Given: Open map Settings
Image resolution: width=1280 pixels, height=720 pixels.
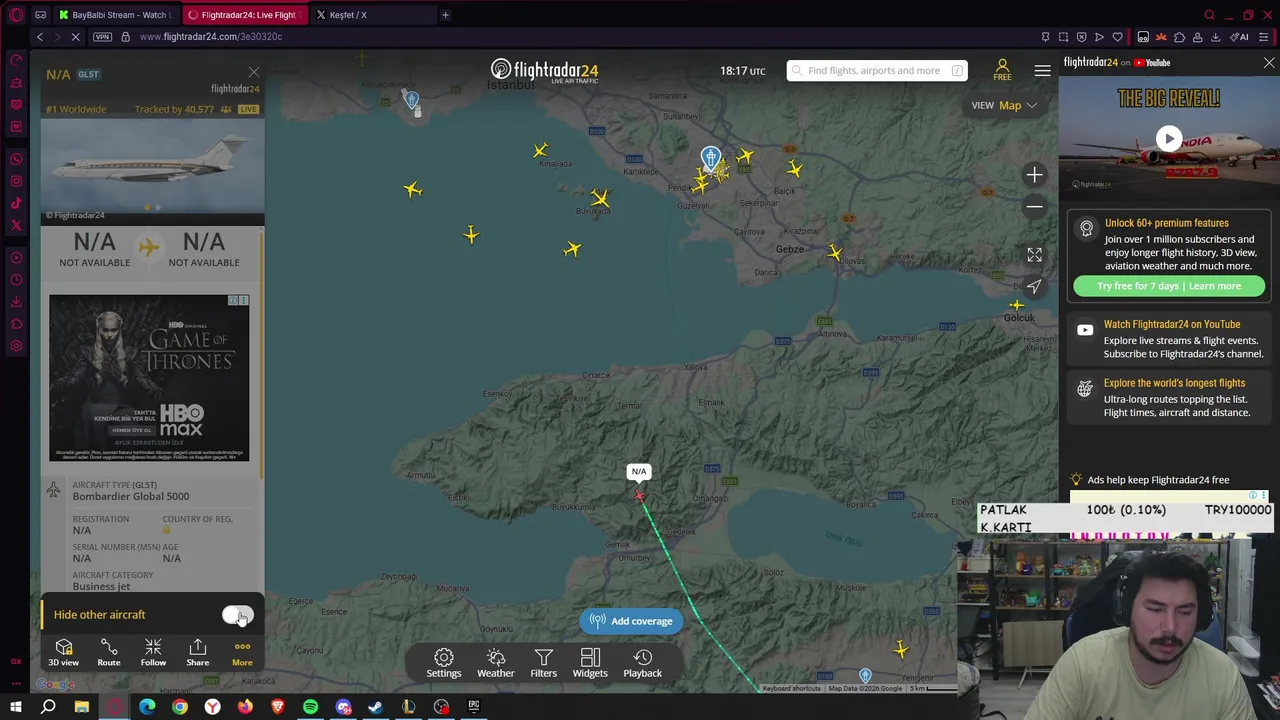Looking at the screenshot, I should (444, 662).
